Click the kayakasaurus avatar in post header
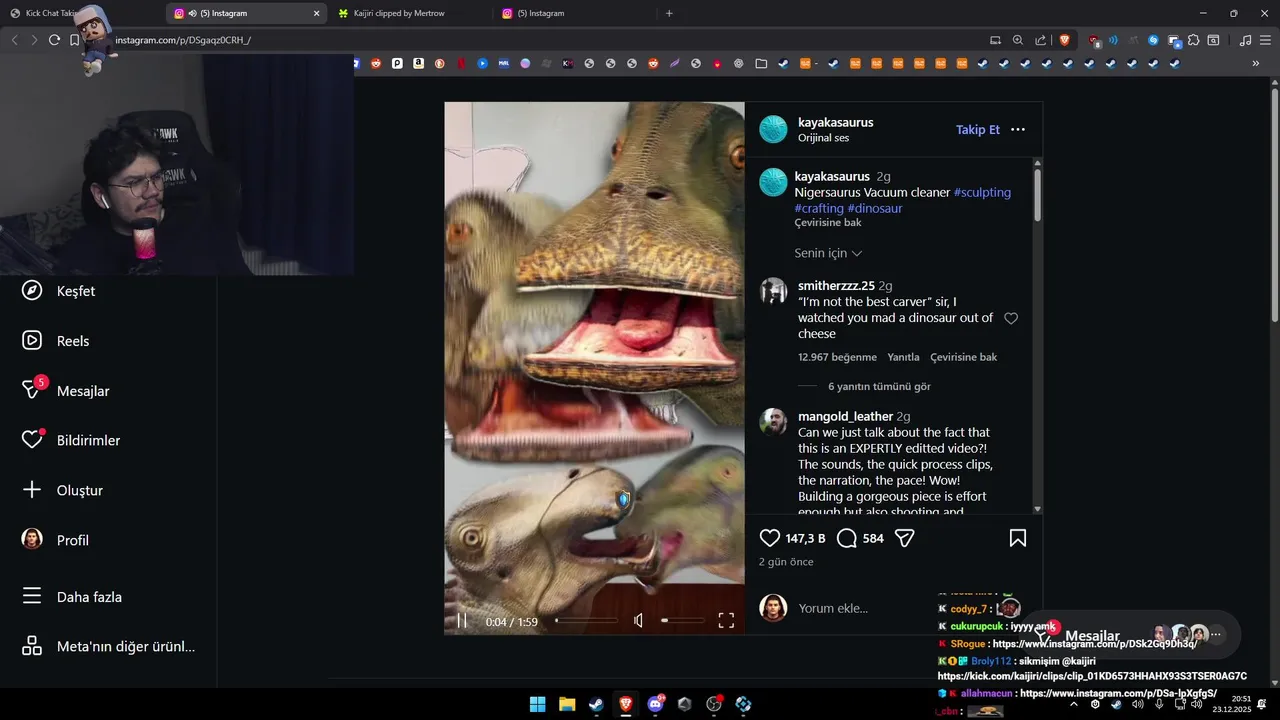 [773, 130]
